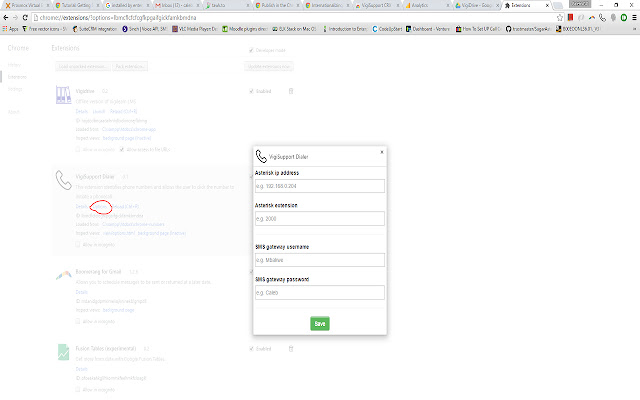Click the VigiSupport Dialer phone icon in list
This screenshot has height=400, width=640.
pyautogui.click(x=63, y=180)
